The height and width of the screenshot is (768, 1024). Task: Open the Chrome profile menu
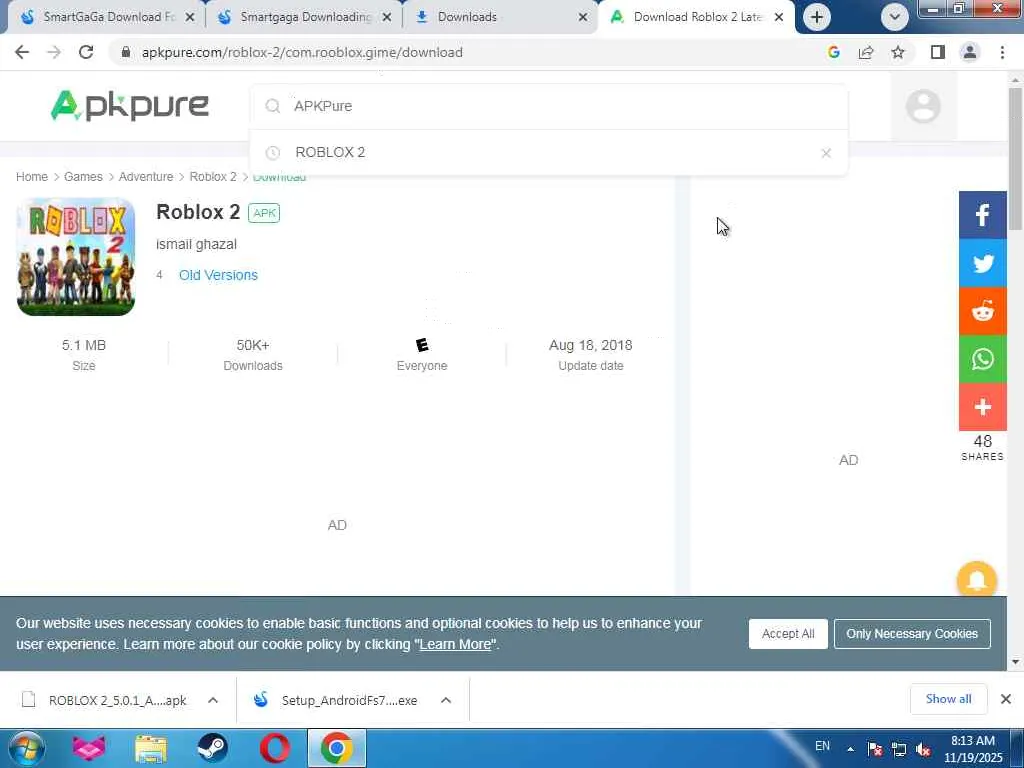pos(970,52)
